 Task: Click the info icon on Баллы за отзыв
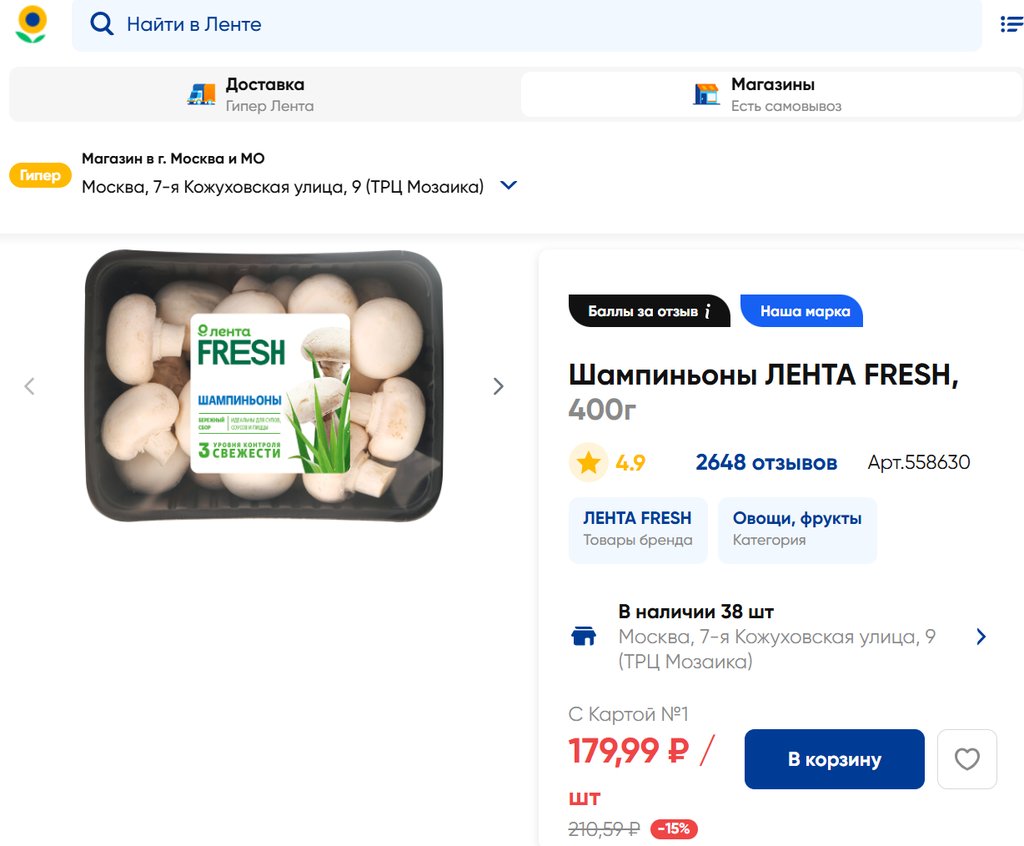tap(707, 311)
